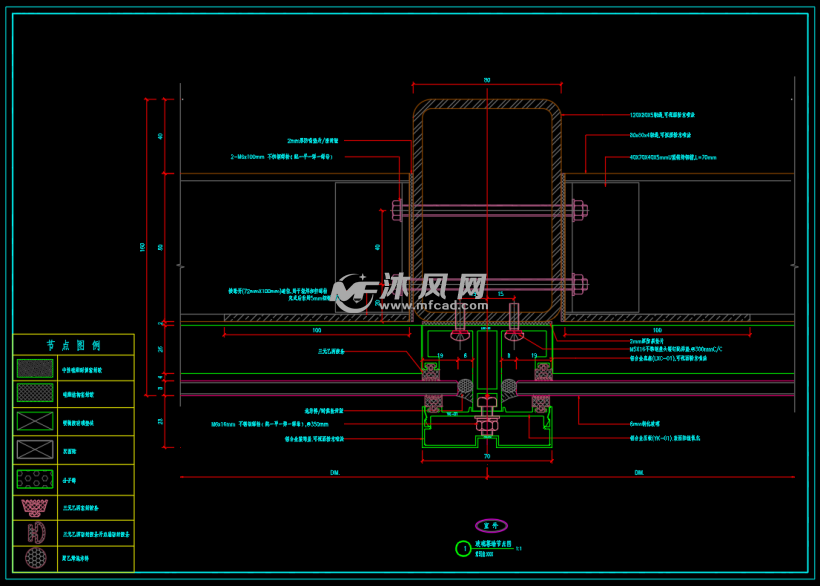The height and width of the screenshot is (586, 820).
Task: Select the magenta oval 室外 label
Action: click(491, 525)
